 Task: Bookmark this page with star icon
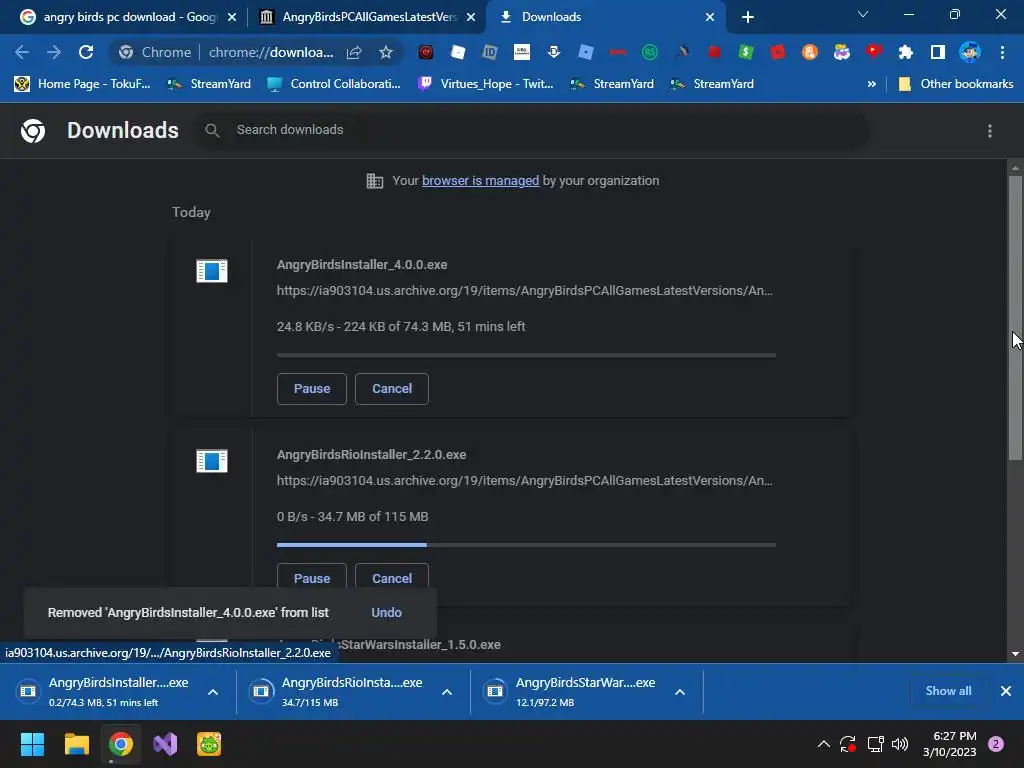(x=386, y=52)
